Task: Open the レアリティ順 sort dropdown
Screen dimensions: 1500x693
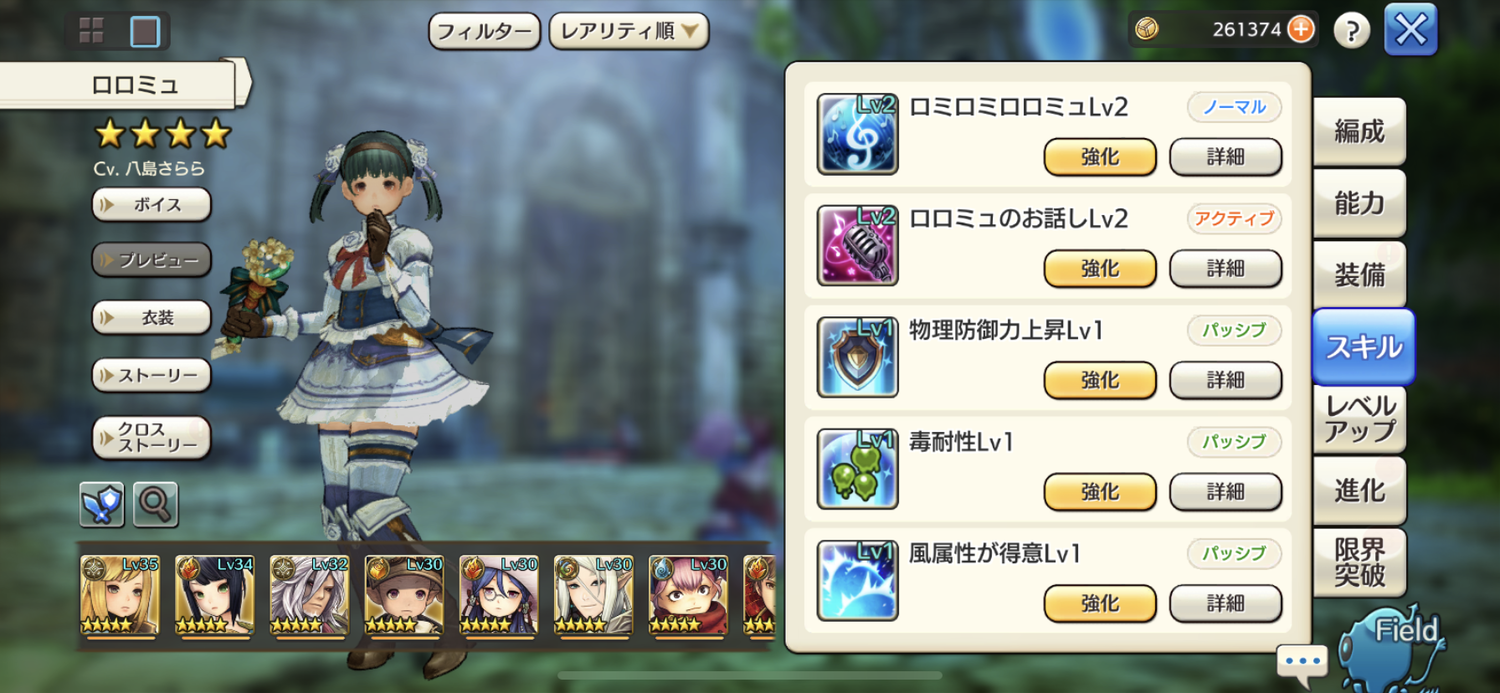Action: (629, 31)
